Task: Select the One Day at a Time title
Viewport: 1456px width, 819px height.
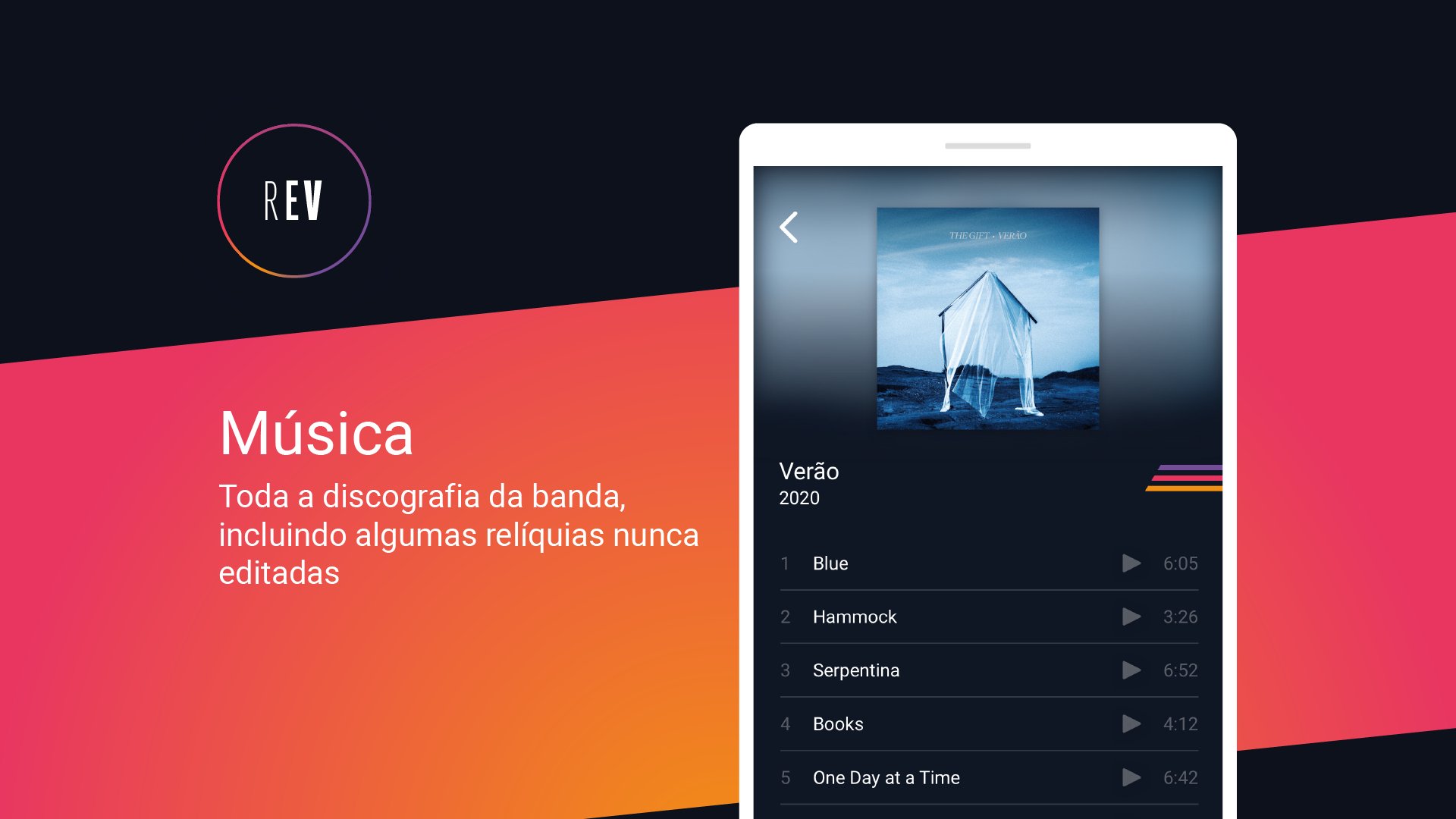Action: click(886, 777)
